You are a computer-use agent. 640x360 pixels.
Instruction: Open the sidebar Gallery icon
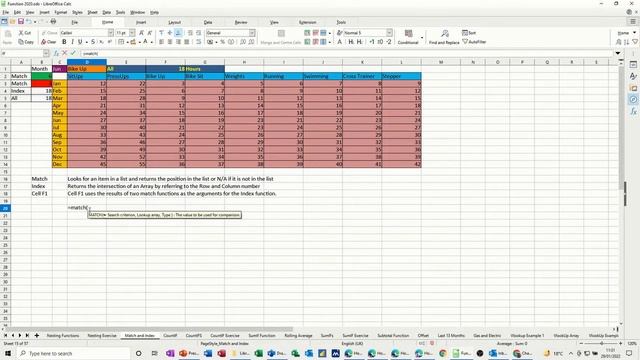tap(633, 88)
